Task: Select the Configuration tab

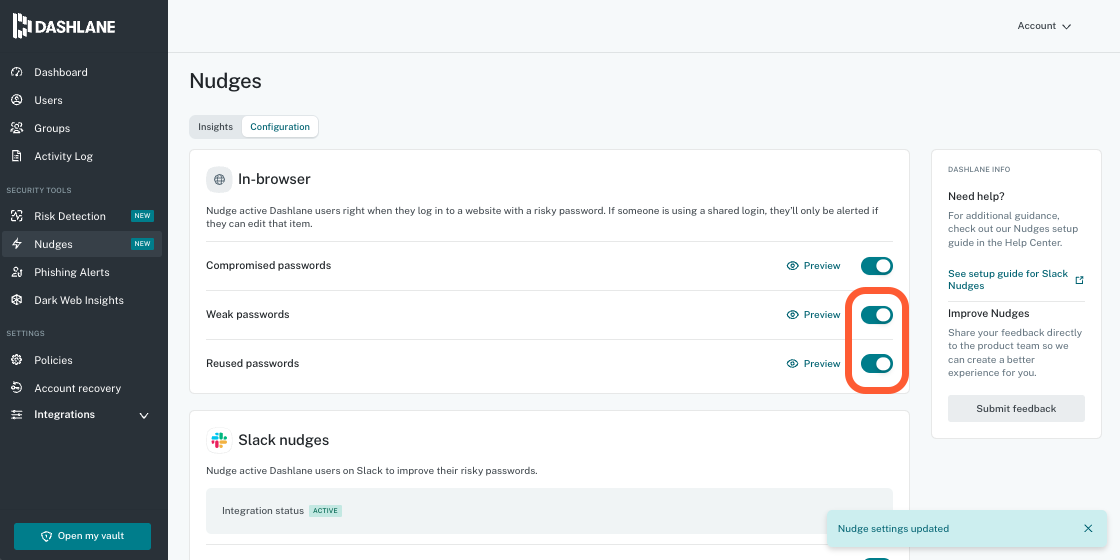Action: point(280,127)
